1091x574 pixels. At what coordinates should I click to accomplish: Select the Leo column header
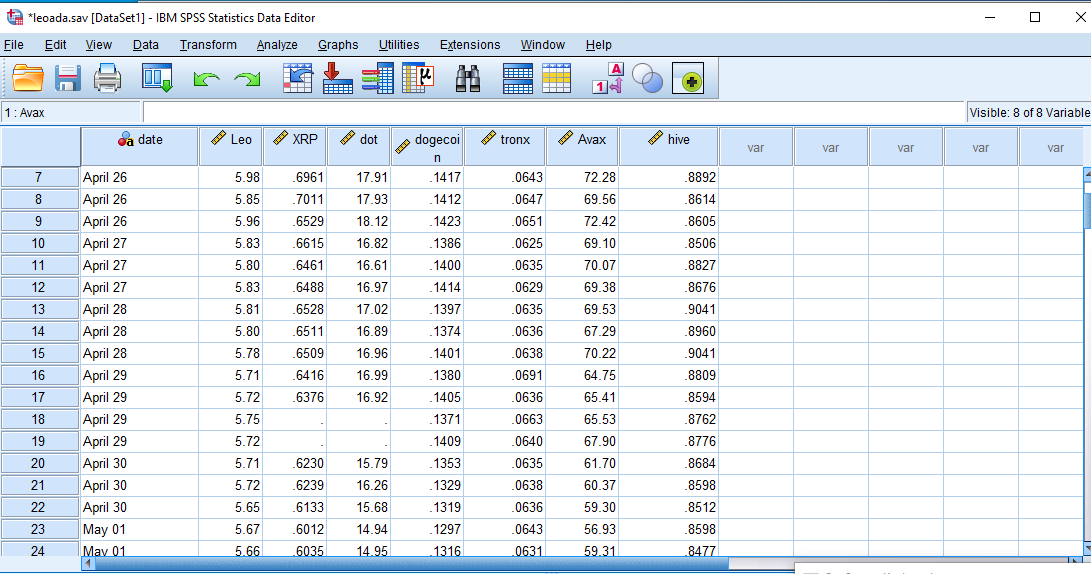point(231,146)
